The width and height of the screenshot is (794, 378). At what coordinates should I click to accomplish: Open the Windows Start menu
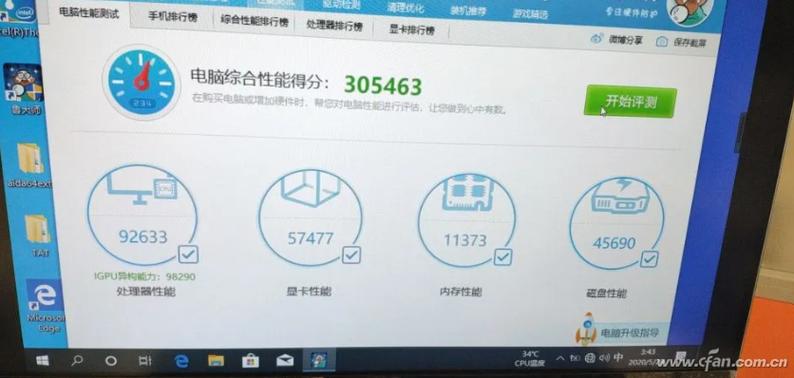click(43, 360)
